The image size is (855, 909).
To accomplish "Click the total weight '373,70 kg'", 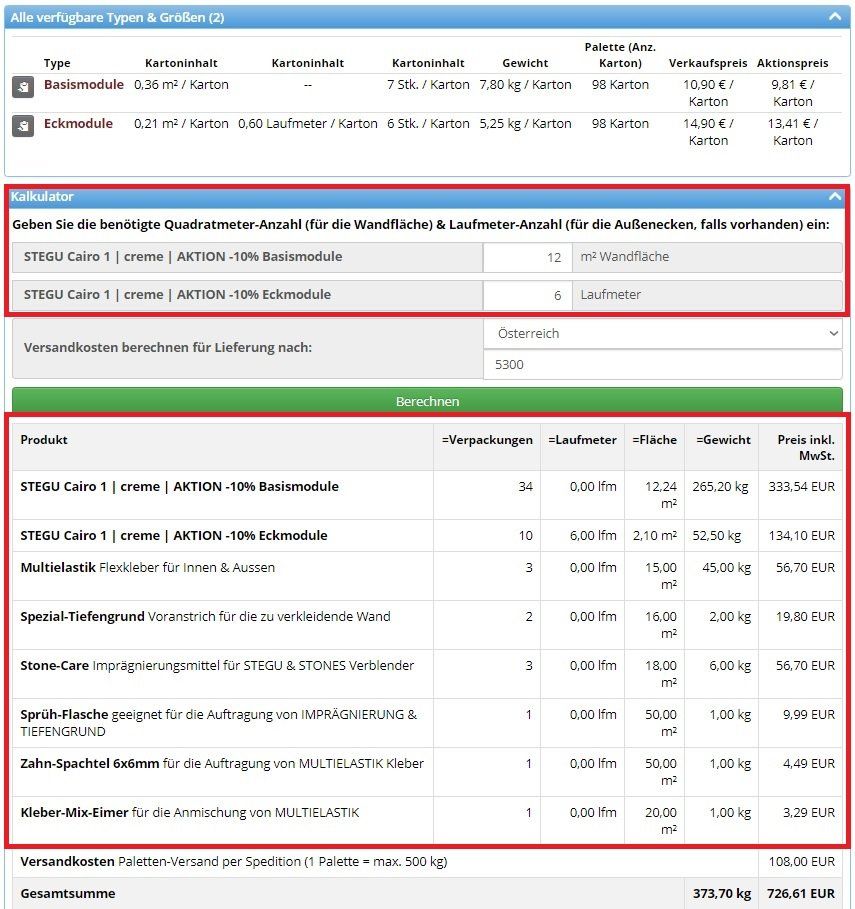I will coord(722,893).
